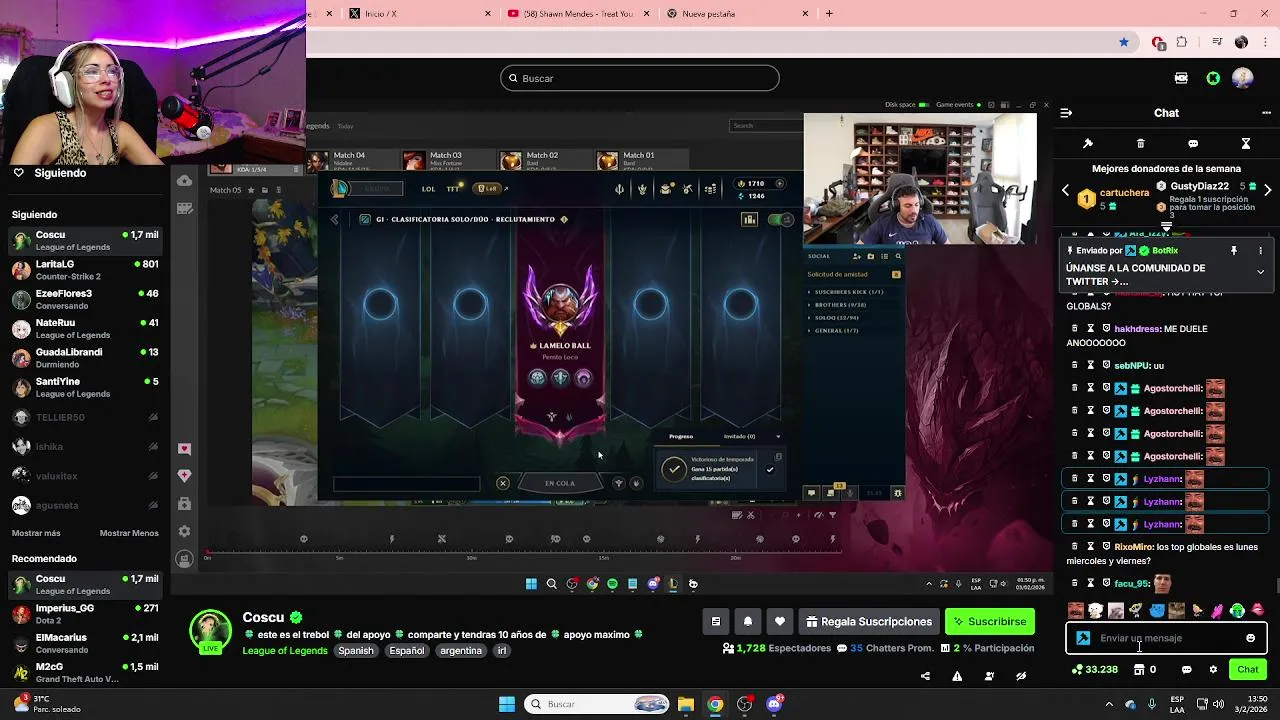This screenshot has height=720, width=1280.
Task: Open the Siguiendo heart section header
Action: tap(50, 173)
